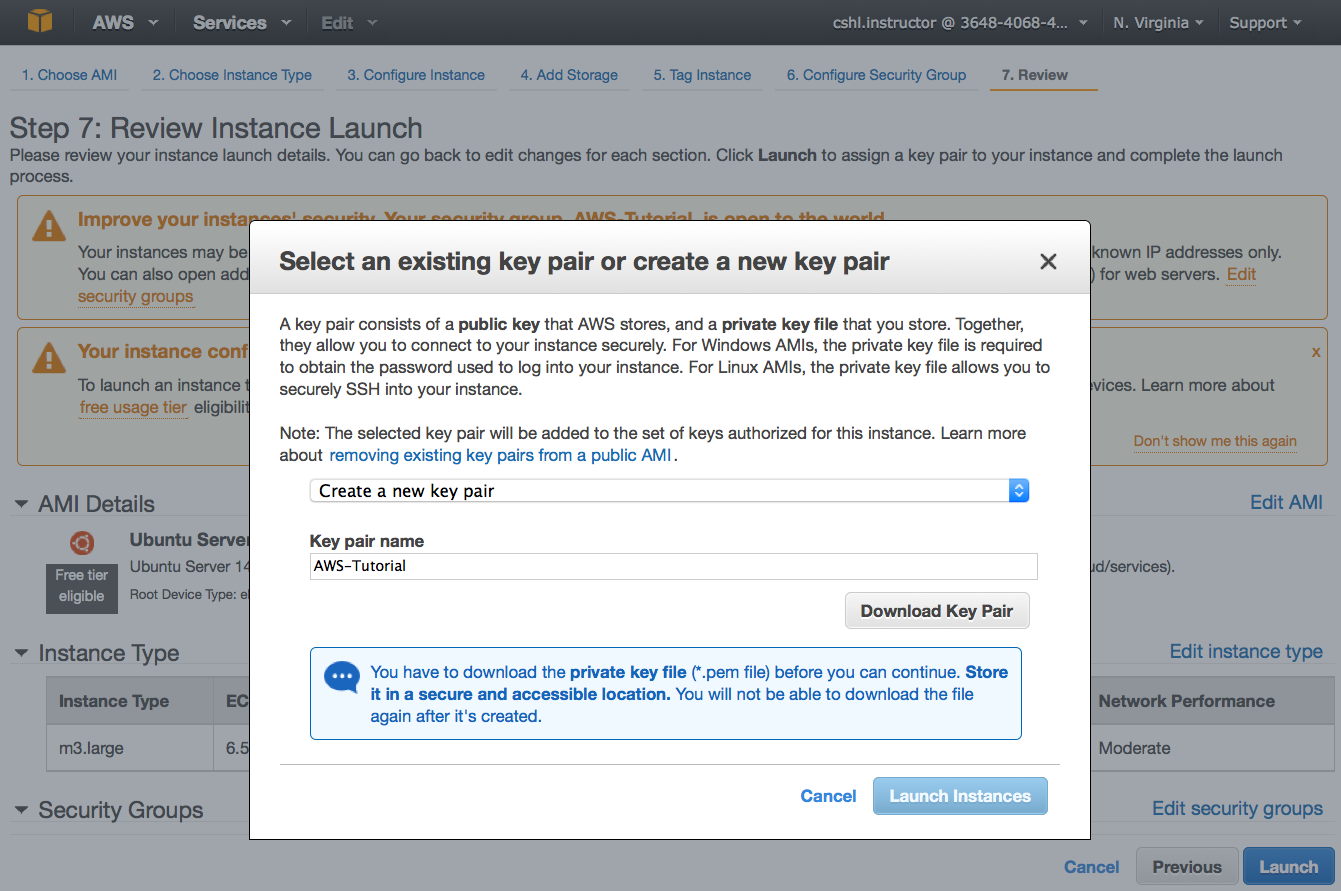Go to step 6. Configure Security Group

pyautogui.click(x=876, y=75)
